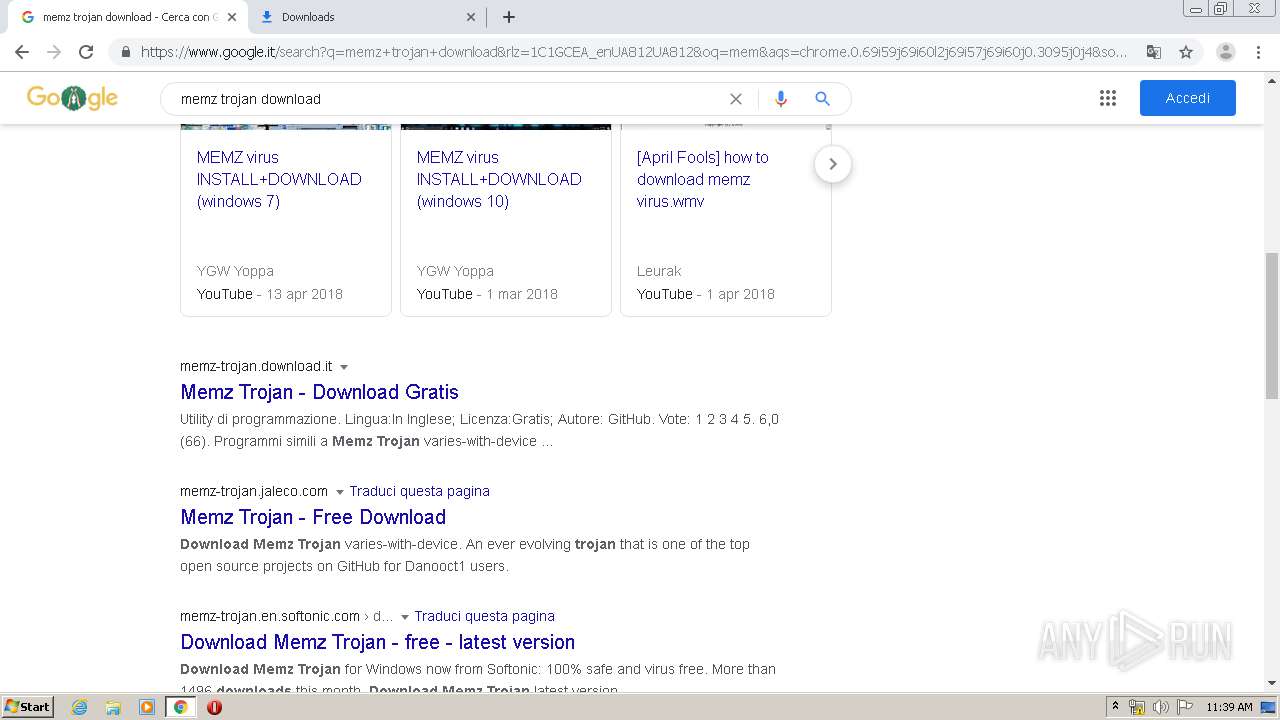1280x720 pixels.
Task: Open the file explorer taskbar icon
Action: (x=113, y=707)
